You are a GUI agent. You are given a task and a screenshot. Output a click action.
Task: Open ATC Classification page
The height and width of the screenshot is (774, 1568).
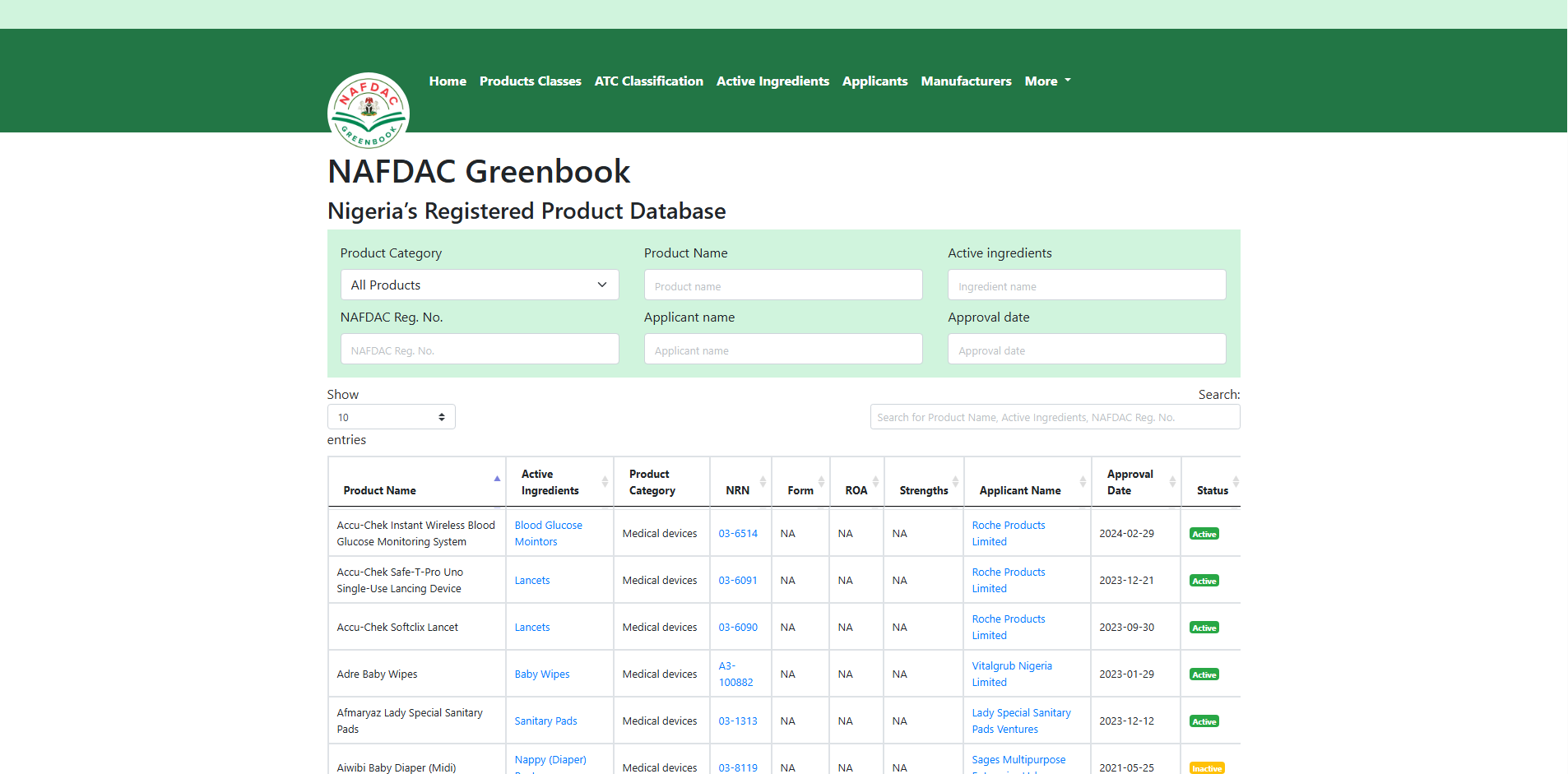649,81
